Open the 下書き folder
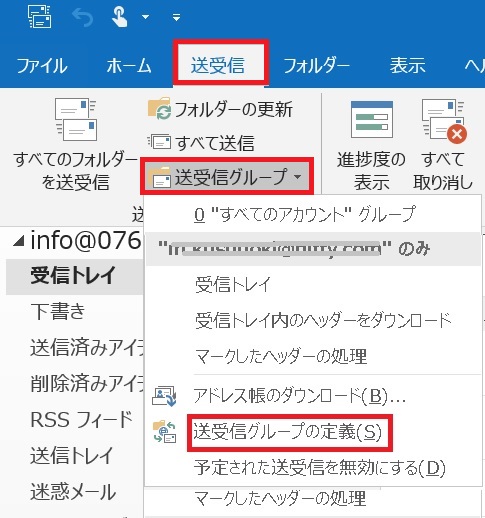This screenshot has width=485, height=518. point(58,311)
